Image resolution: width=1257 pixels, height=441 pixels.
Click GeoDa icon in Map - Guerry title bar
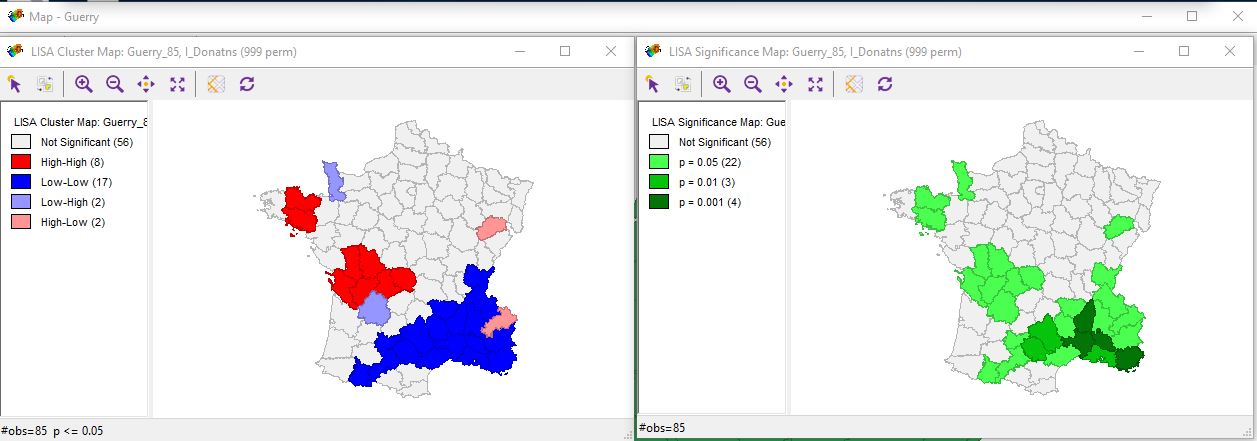coord(16,16)
